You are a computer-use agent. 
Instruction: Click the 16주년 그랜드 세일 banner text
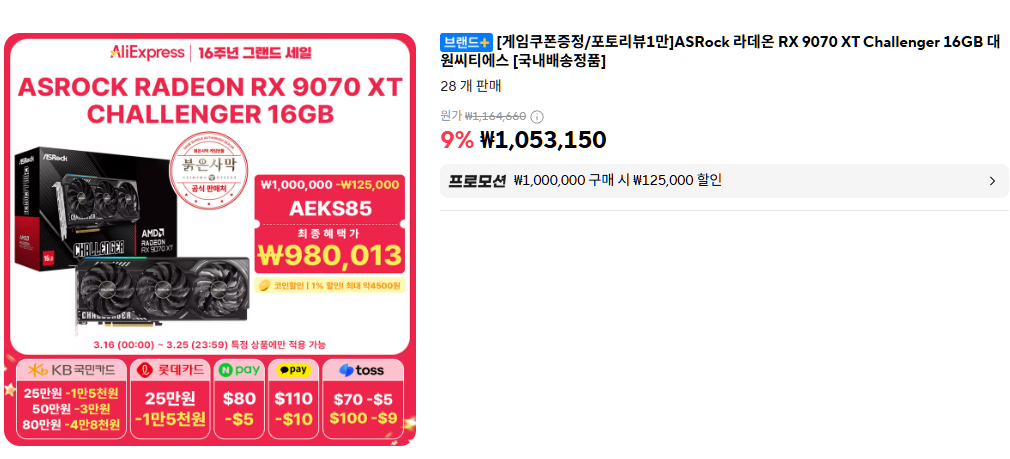[254, 52]
